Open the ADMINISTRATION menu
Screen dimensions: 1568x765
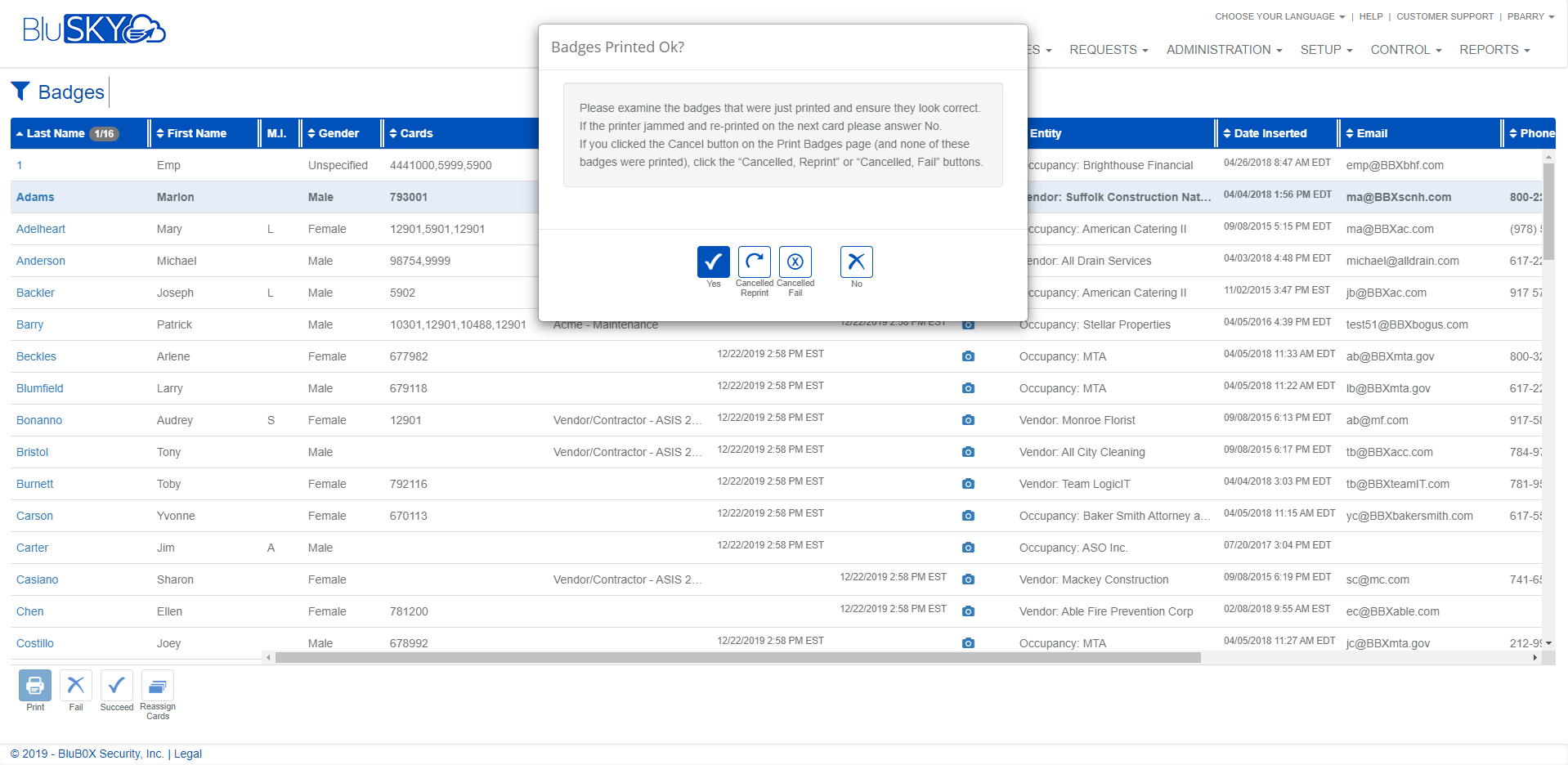[x=1223, y=49]
